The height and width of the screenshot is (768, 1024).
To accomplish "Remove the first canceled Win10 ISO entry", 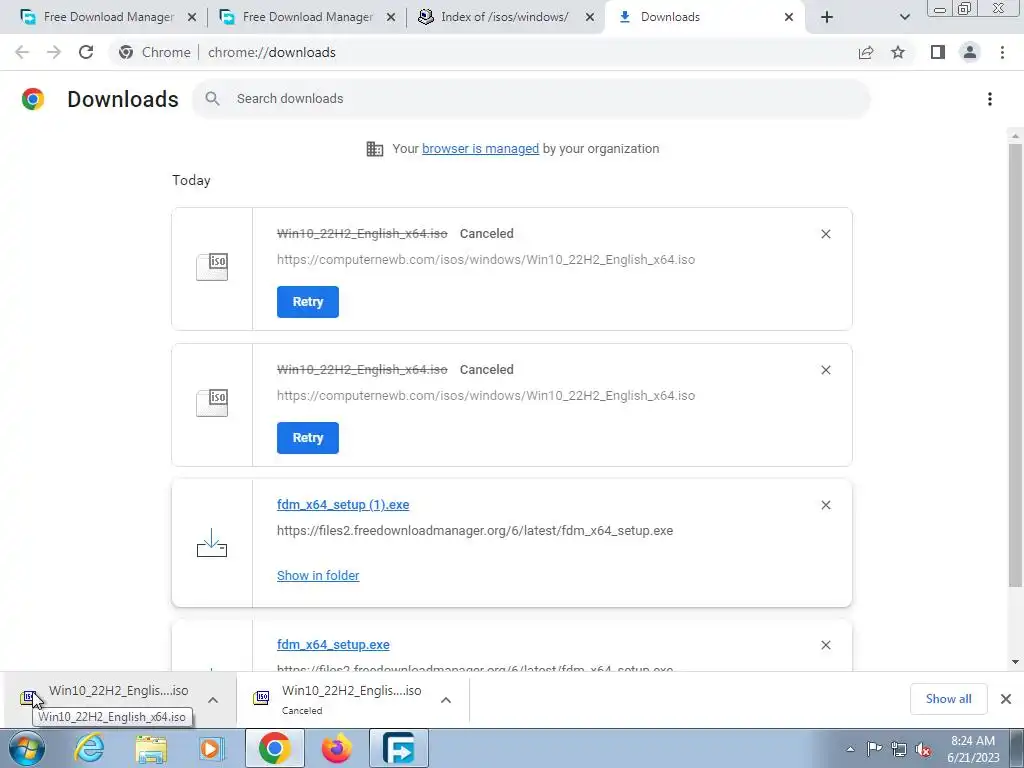I will pos(825,234).
